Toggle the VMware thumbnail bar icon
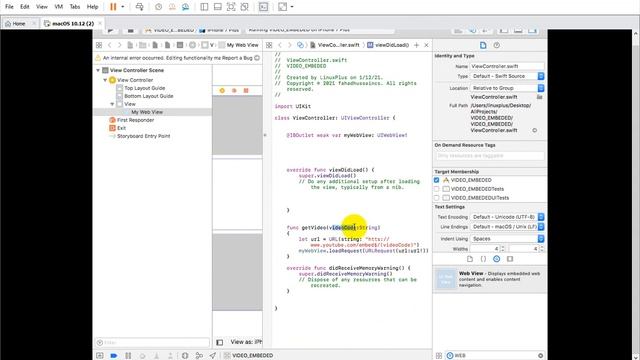This screenshot has width=640, height=360. pyautogui.click(x=218, y=7)
